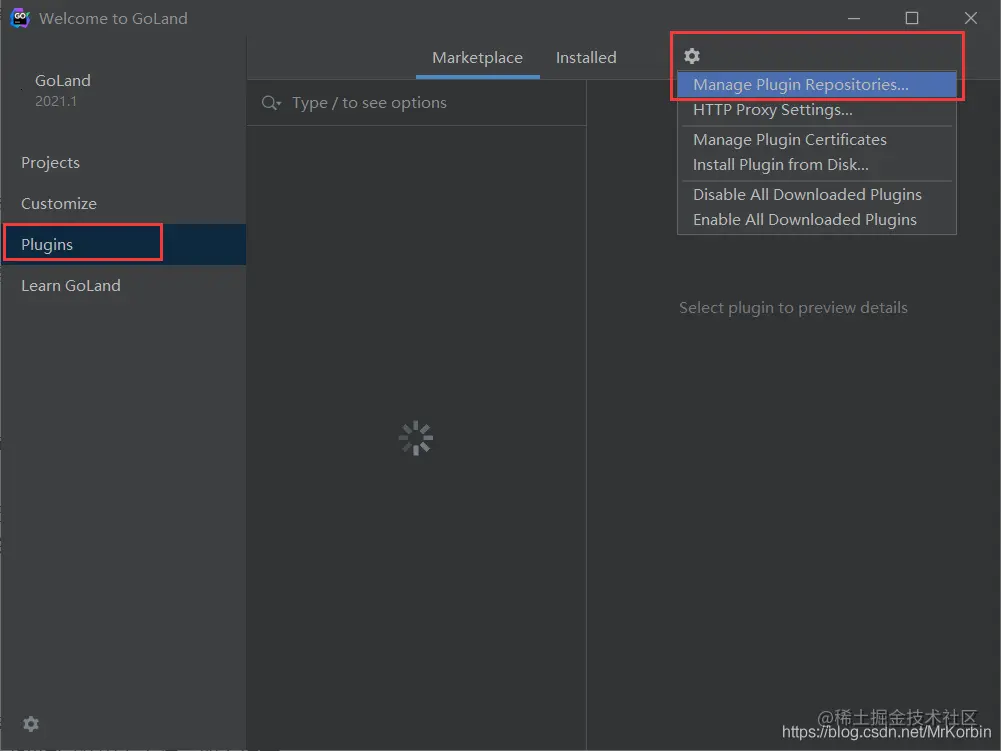Focus the plugin search field

[x=416, y=103]
